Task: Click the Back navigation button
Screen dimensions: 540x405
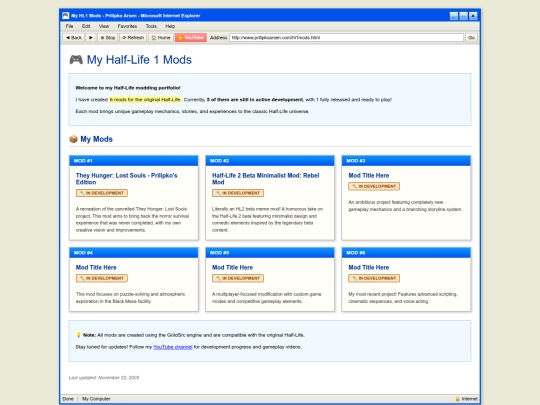Action: click(x=74, y=38)
